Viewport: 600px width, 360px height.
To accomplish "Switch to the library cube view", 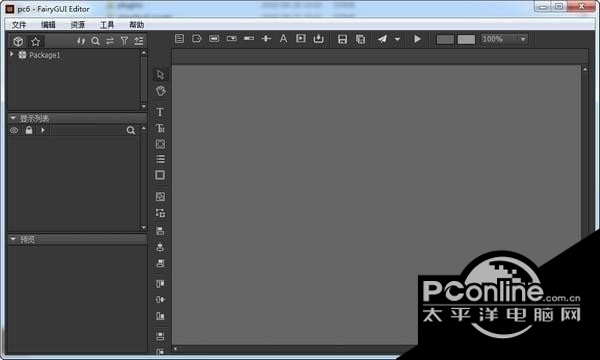I will click(18, 41).
